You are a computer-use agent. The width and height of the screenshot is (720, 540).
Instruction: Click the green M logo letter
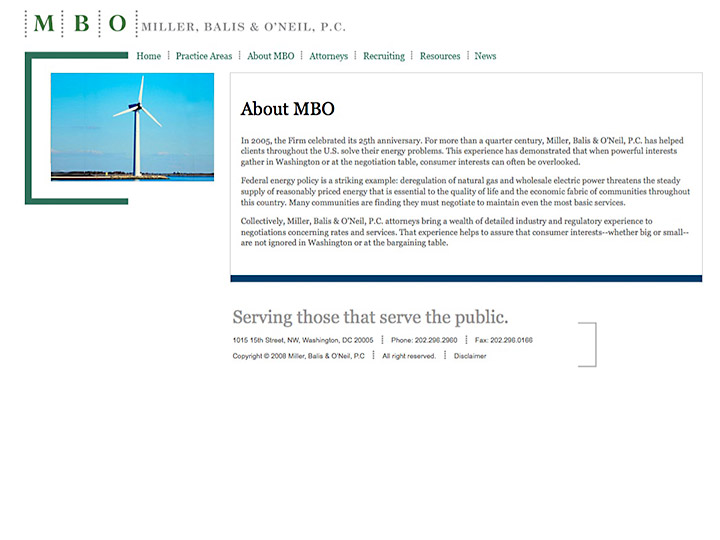click(x=44, y=24)
